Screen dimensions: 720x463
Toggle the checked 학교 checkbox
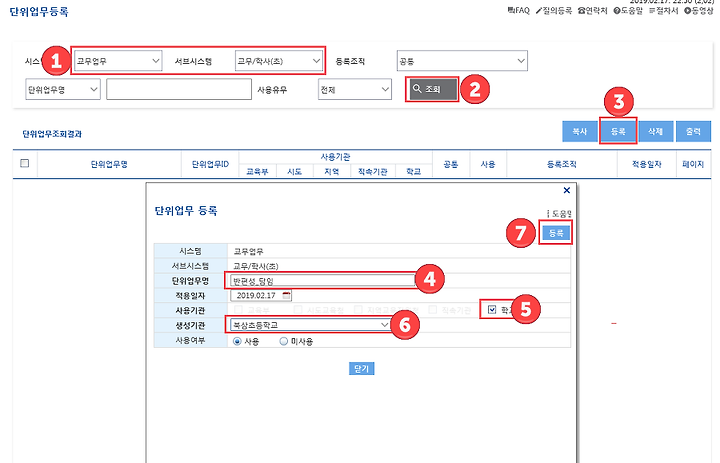tap(492, 310)
